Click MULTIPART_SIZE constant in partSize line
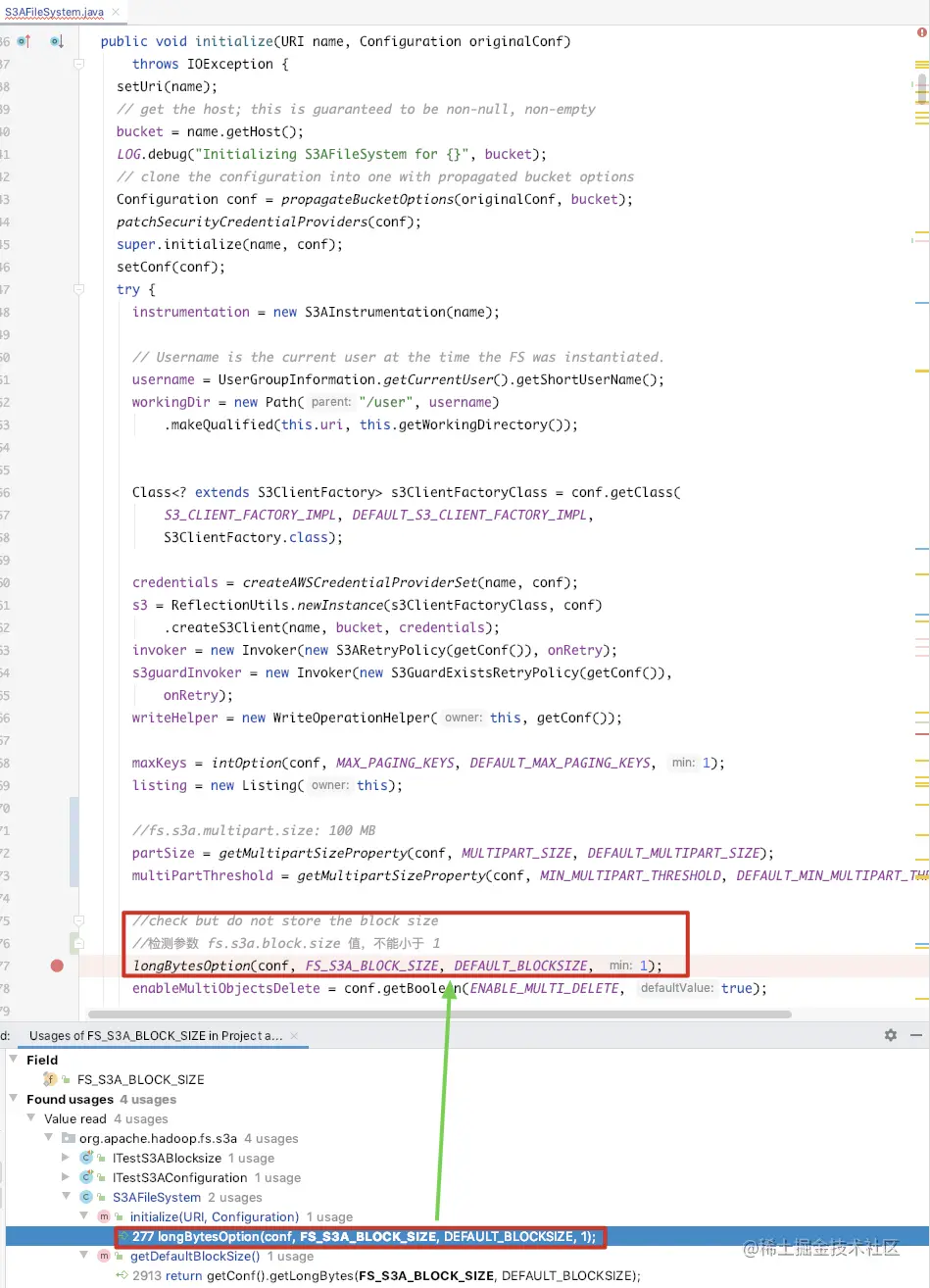 [x=516, y=853]
